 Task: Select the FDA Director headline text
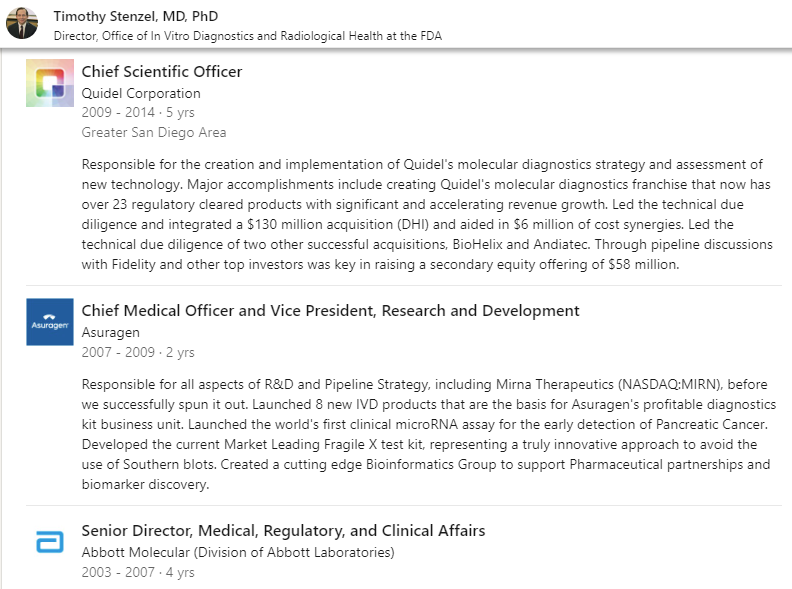247,35
